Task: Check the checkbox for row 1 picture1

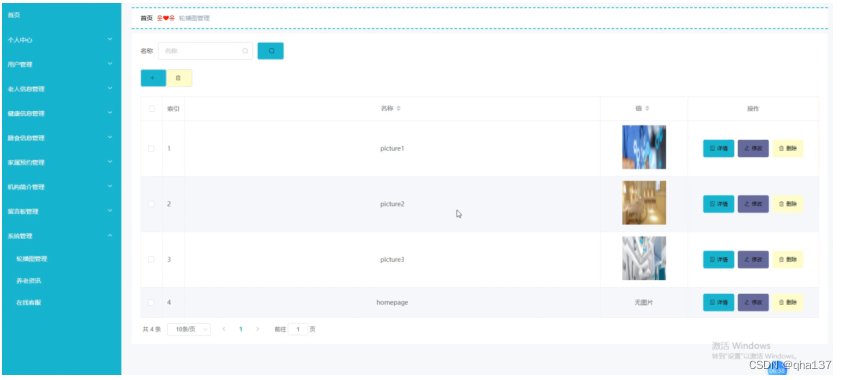Action: (151, 149)
